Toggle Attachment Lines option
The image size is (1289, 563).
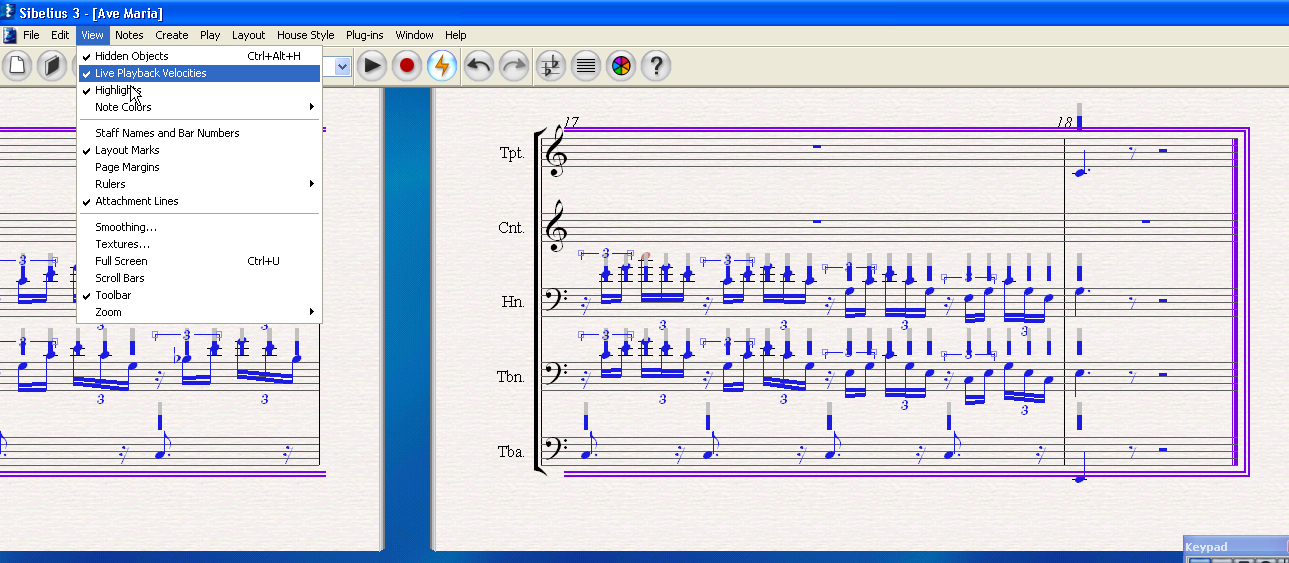(x=199, y=201)
